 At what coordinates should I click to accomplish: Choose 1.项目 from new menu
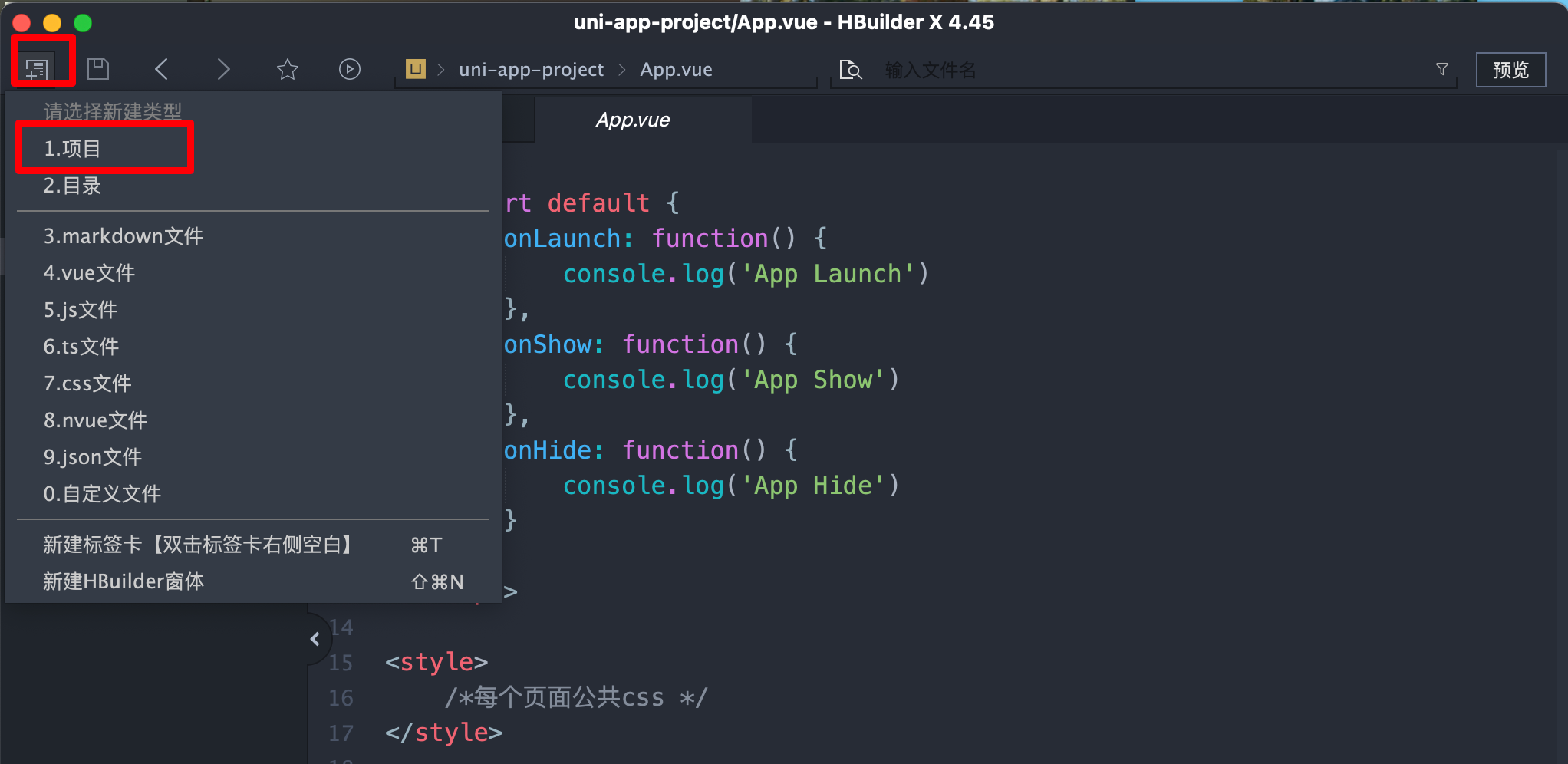pos(253,149)
